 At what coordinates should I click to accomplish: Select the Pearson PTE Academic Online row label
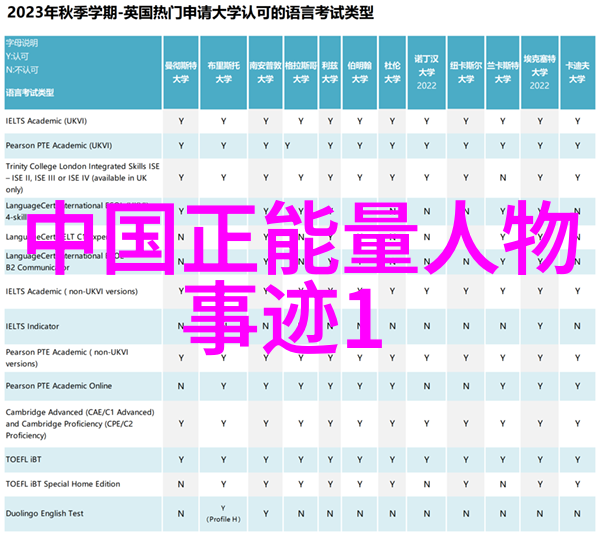[59, 386]
